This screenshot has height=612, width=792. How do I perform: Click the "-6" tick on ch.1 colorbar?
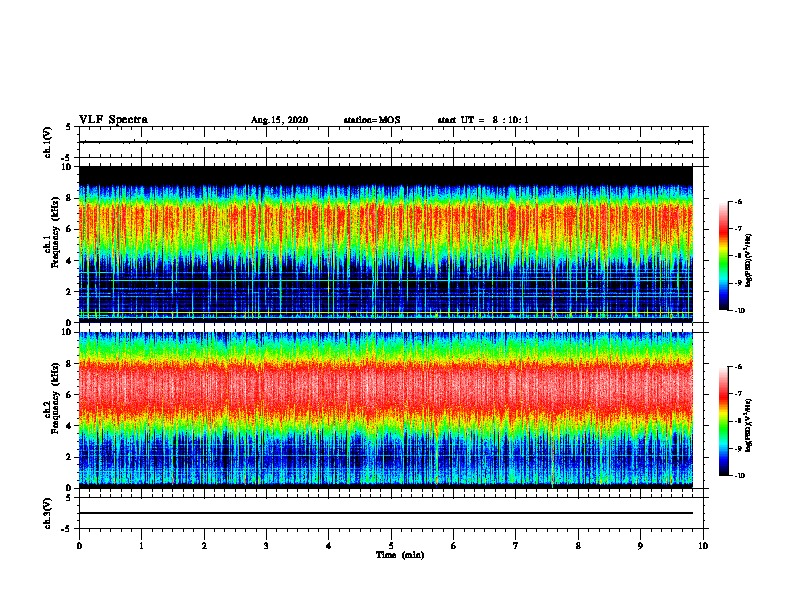coord(738,201)
